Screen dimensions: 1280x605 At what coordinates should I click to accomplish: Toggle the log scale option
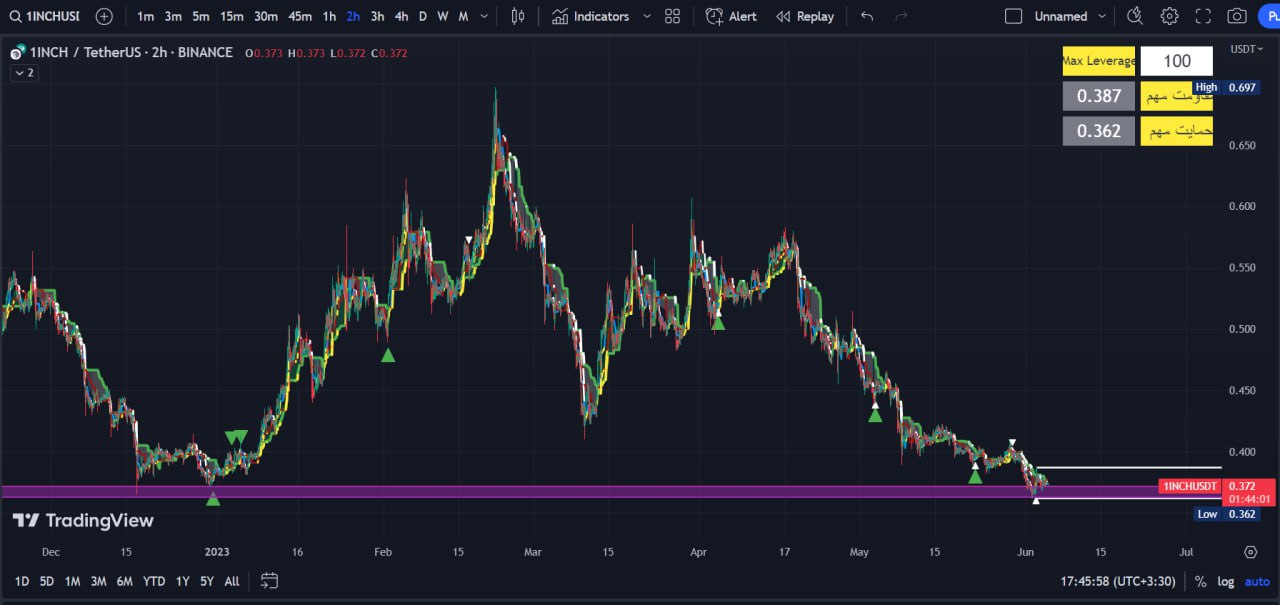point(1226,581)
